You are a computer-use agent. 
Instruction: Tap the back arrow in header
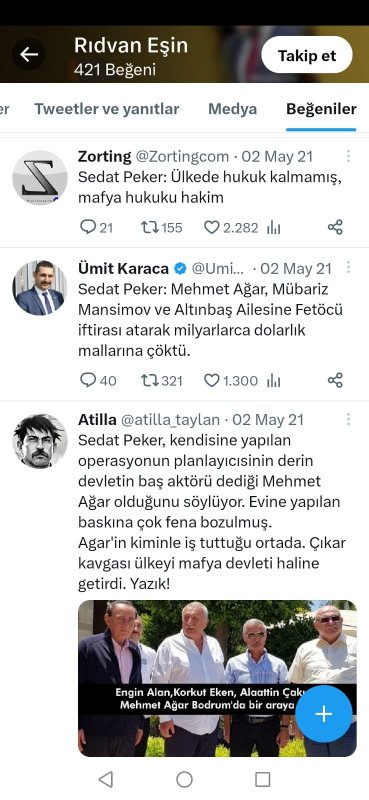(x=29, y=54)
